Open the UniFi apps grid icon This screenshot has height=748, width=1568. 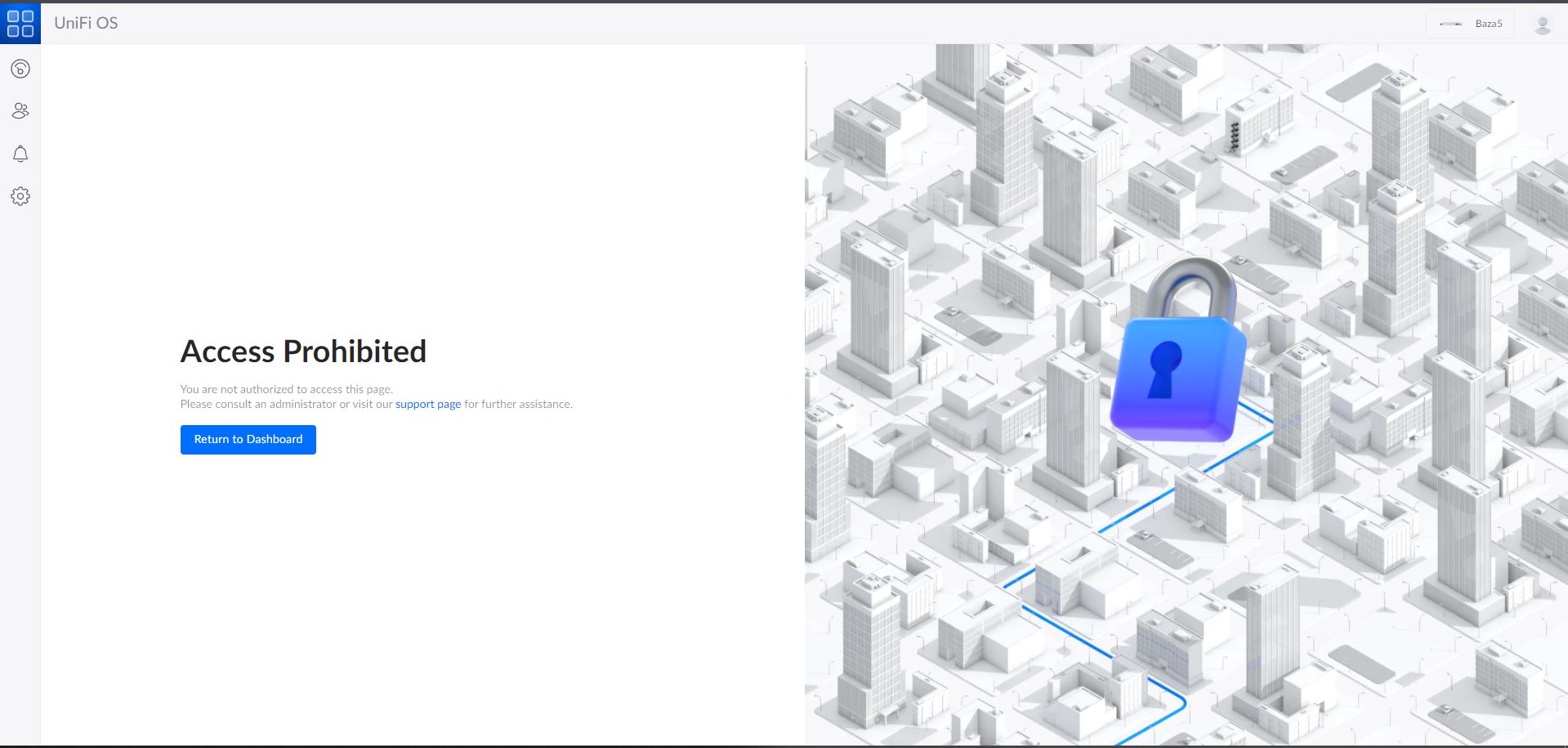click(20, 23)
